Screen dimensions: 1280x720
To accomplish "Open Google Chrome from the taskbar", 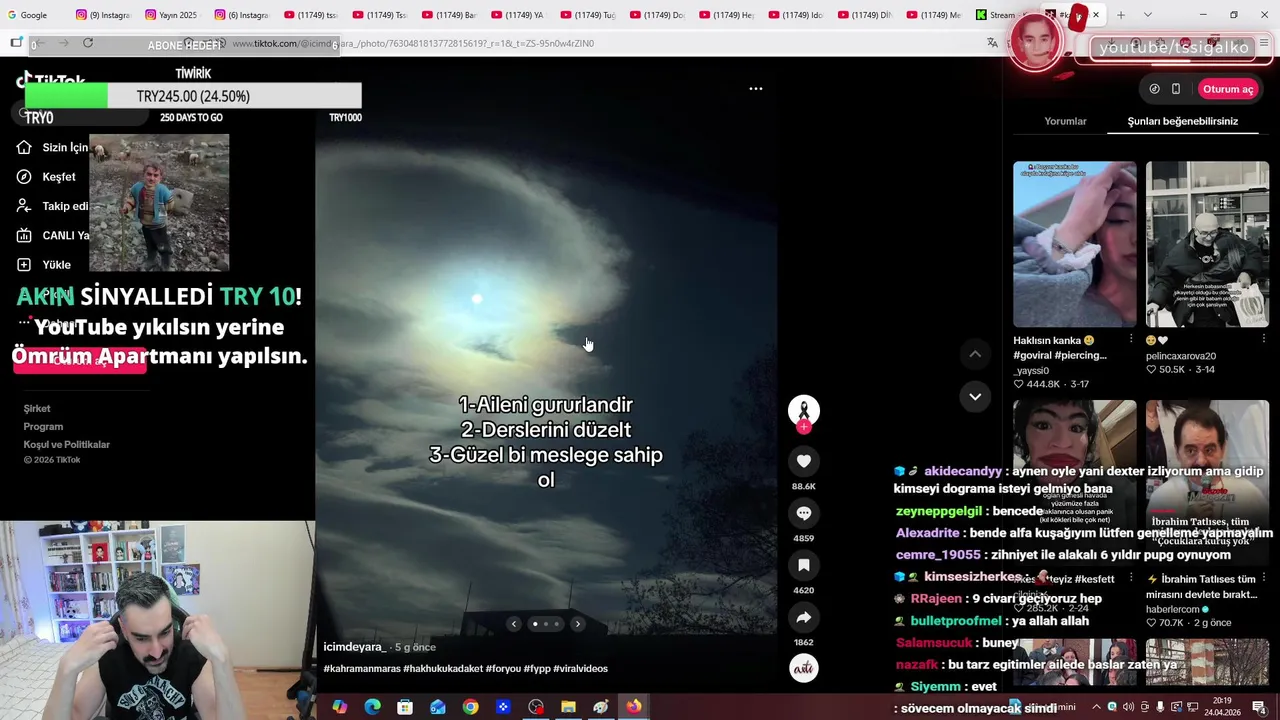I will (470, 707).
